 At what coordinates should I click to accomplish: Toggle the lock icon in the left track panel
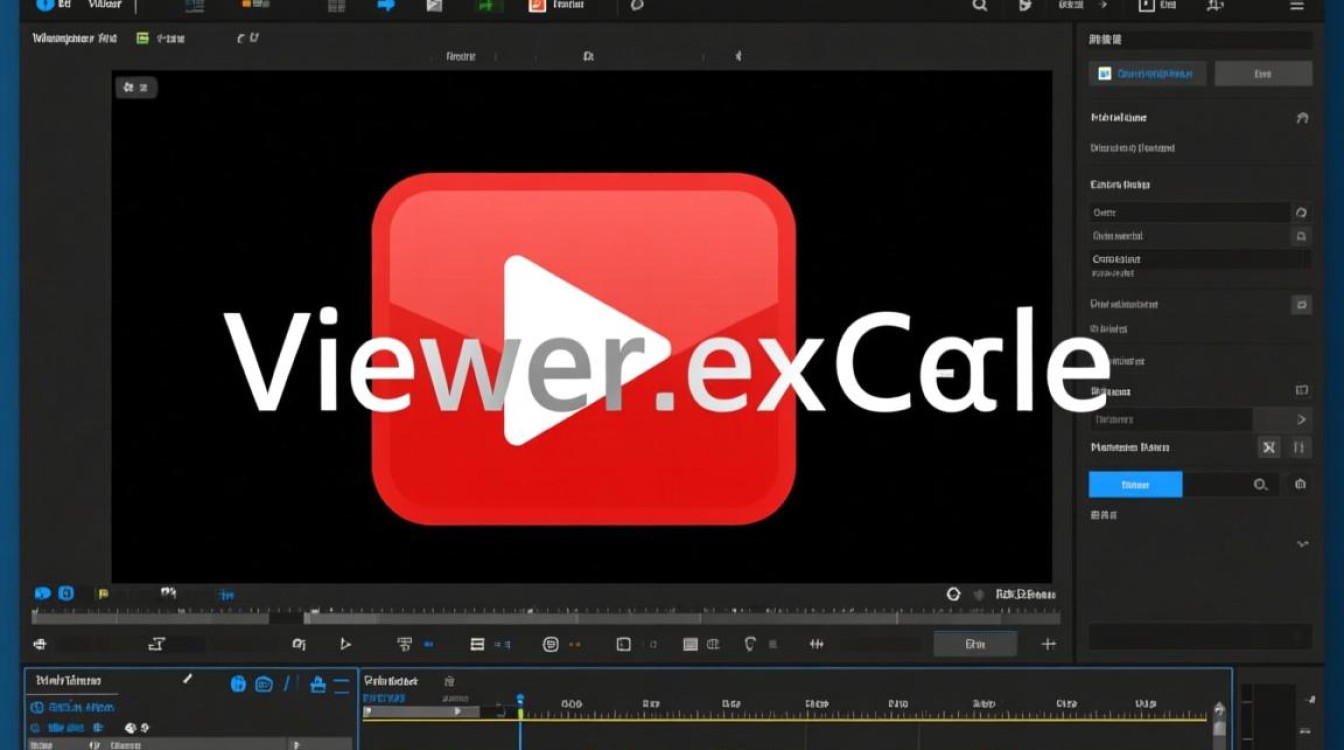(317, 683)
